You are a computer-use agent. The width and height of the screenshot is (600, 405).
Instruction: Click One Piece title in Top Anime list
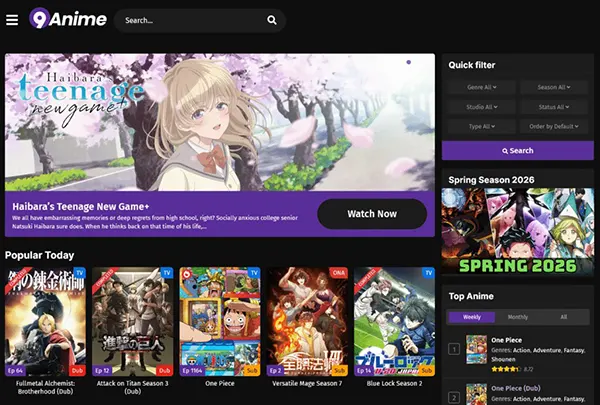click(506, 340)
